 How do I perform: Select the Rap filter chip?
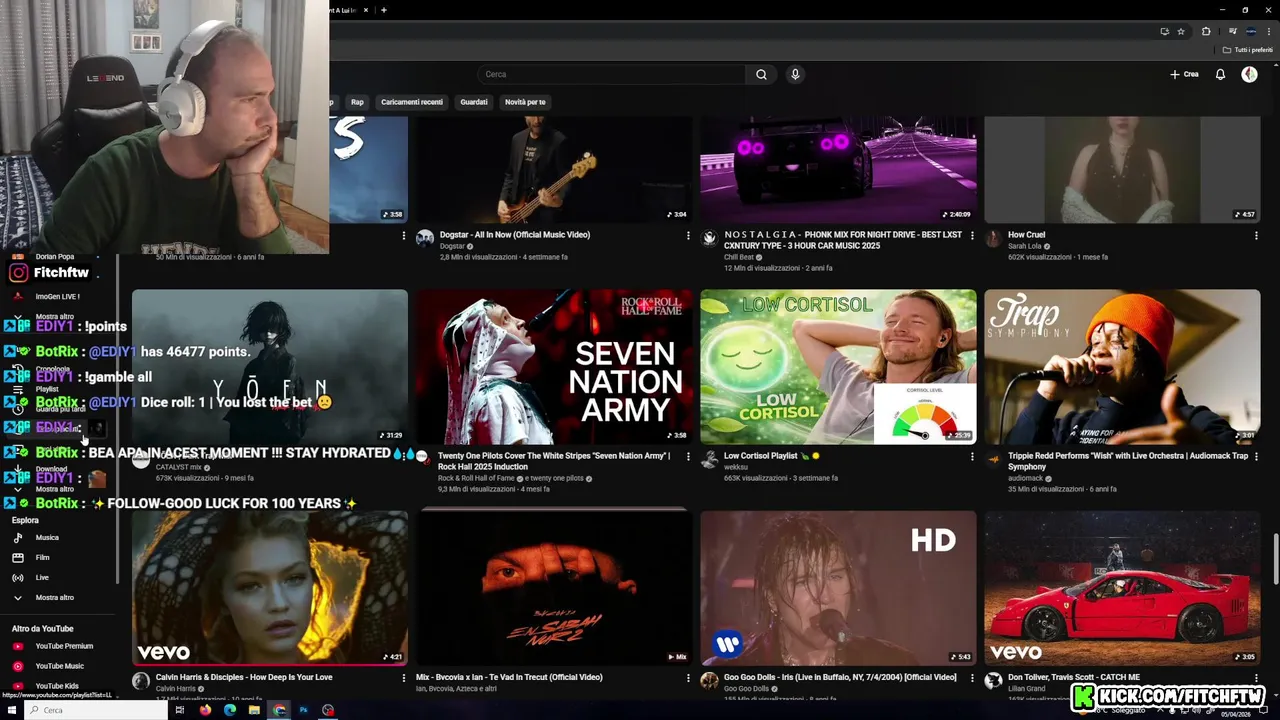[357, 102]
